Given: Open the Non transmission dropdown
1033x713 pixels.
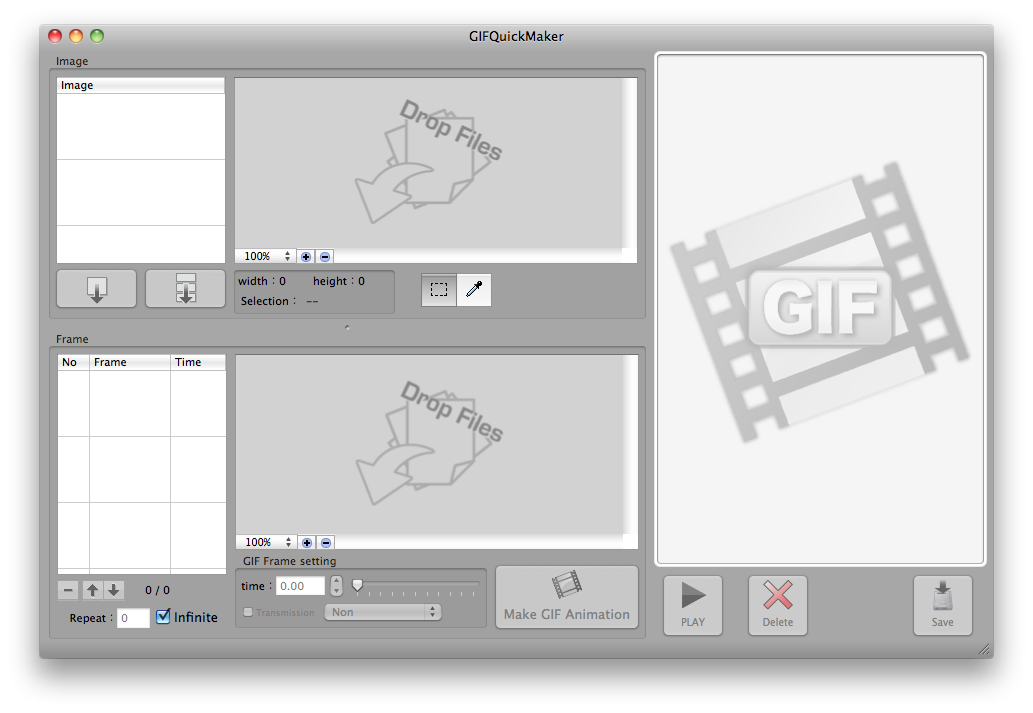Looking at the screenshot, I should coord(383,612).
